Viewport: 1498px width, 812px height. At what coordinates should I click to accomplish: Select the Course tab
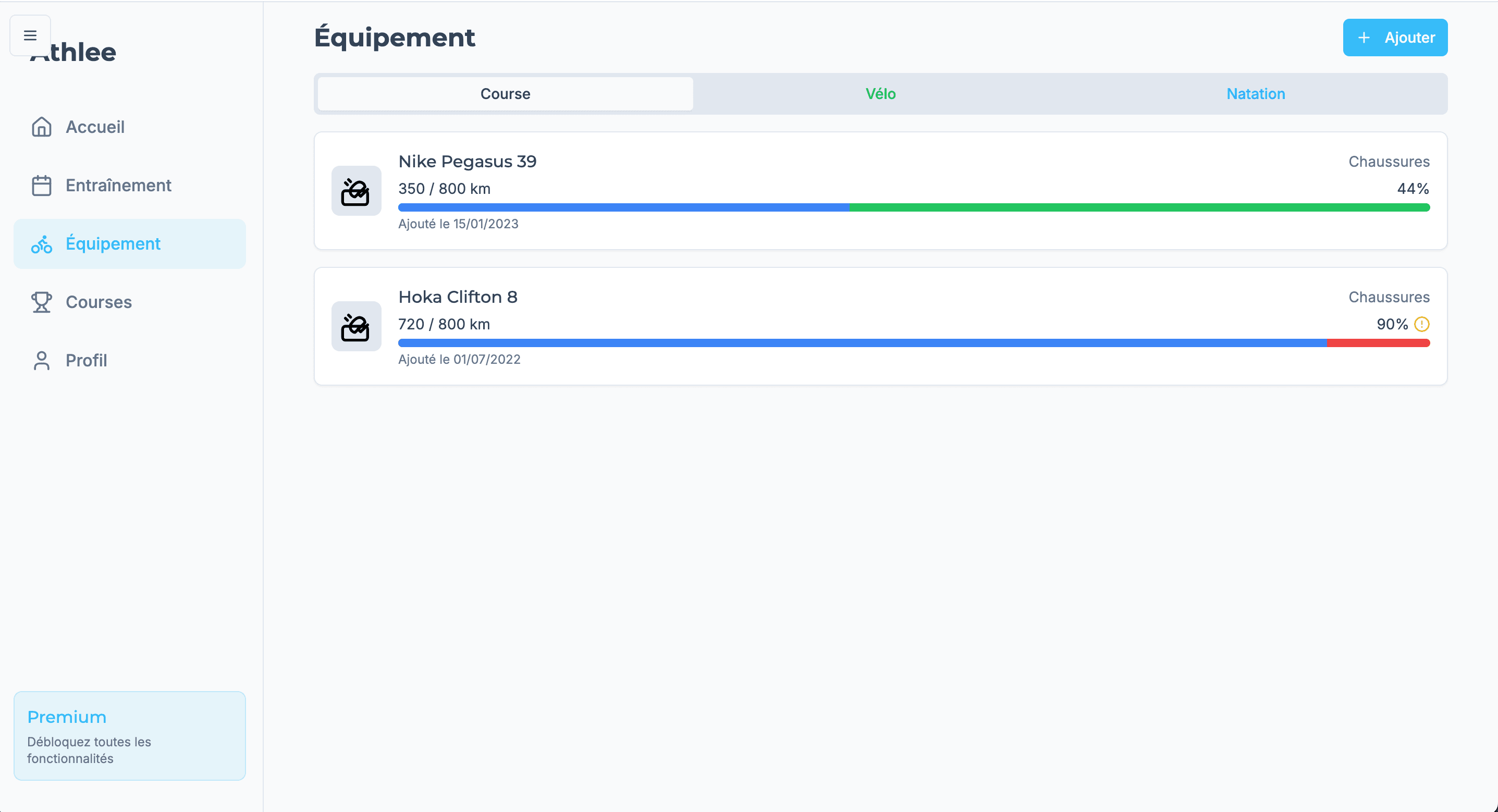coord(505,94)
